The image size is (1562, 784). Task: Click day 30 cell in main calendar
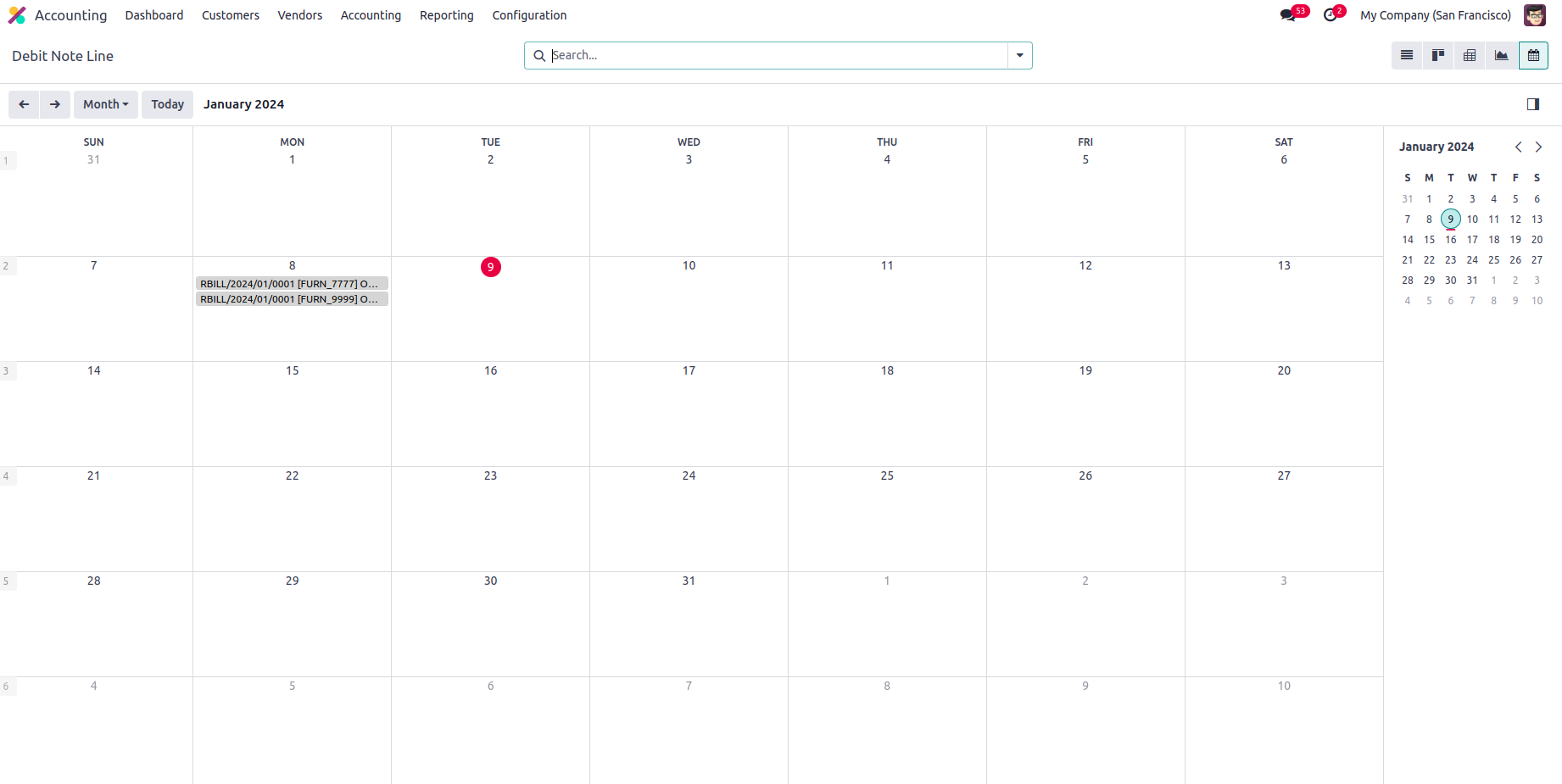point(490,625)
